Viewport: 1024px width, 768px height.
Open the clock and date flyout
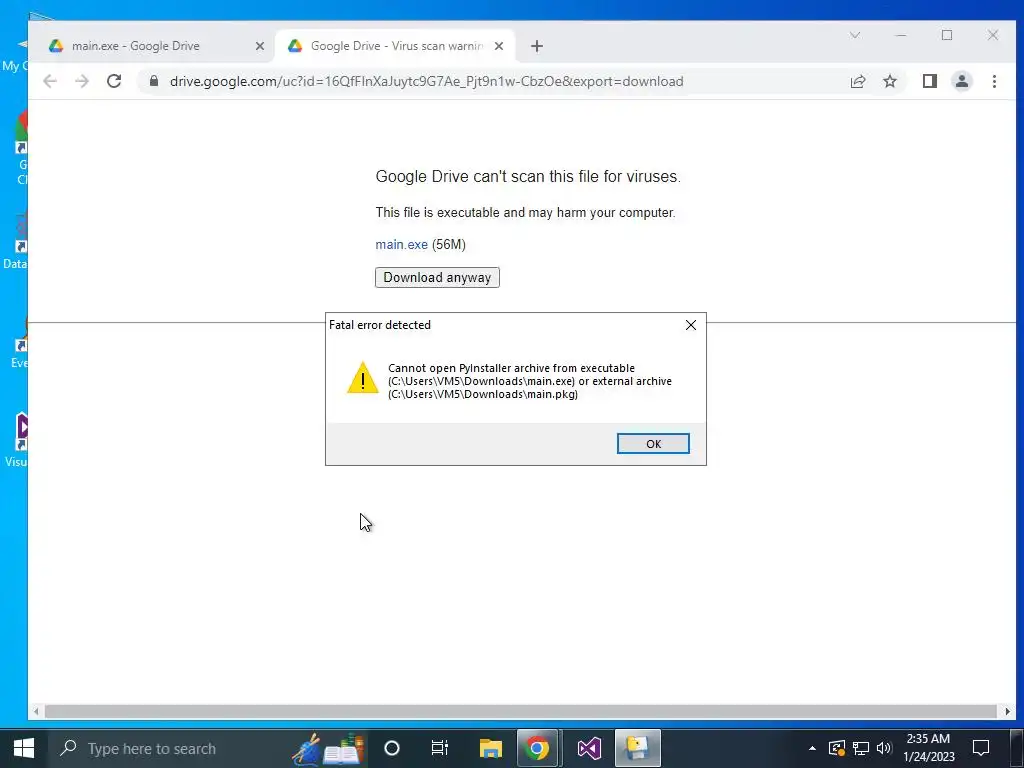click(x=928, y=748)
